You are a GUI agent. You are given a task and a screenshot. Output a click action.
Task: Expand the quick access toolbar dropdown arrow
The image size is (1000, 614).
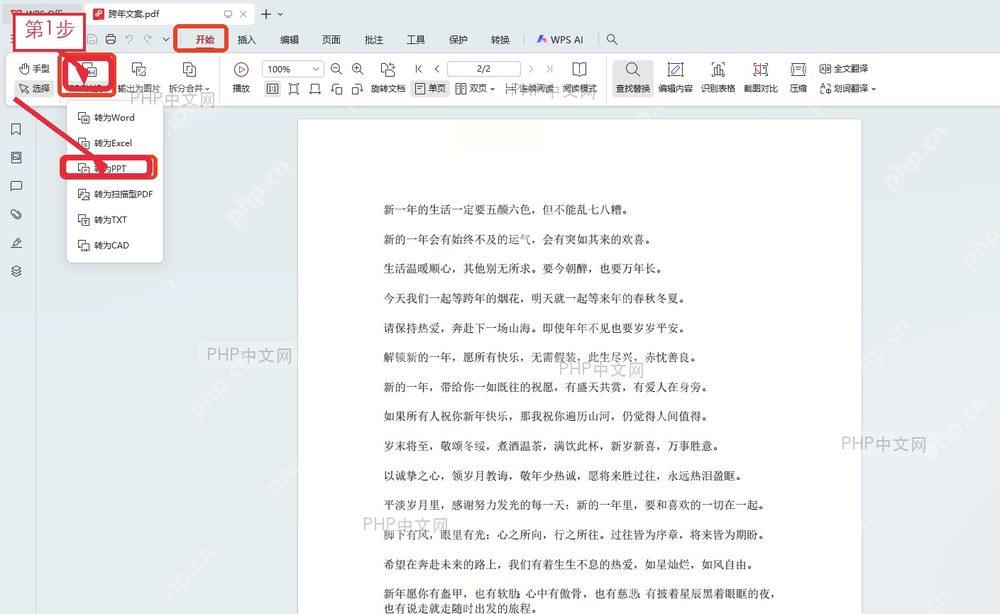166,40
